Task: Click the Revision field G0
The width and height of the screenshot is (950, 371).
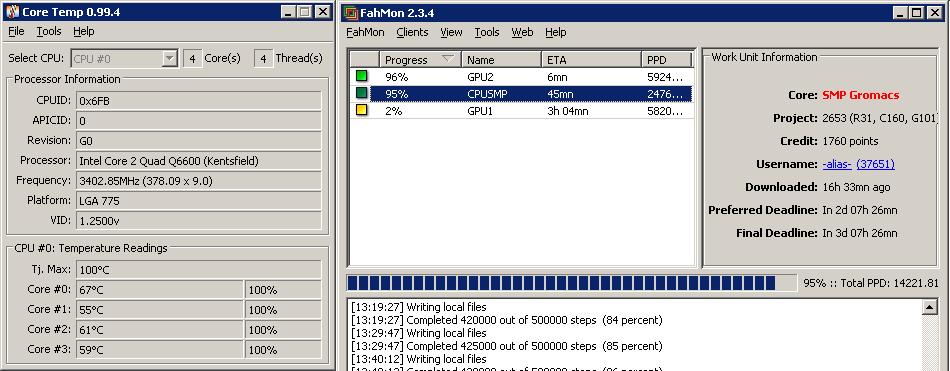Action: coord(199,141)
